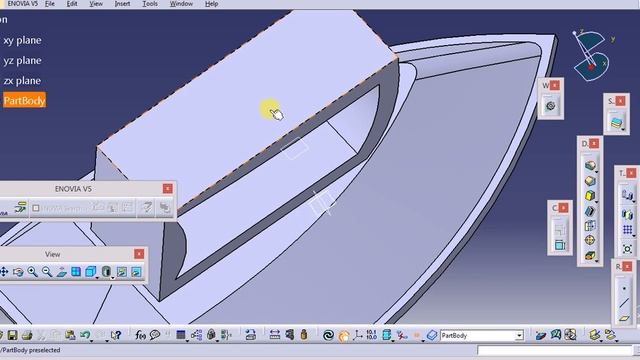Click the What's This help icon
640x360 pixels.
point(116,336)
